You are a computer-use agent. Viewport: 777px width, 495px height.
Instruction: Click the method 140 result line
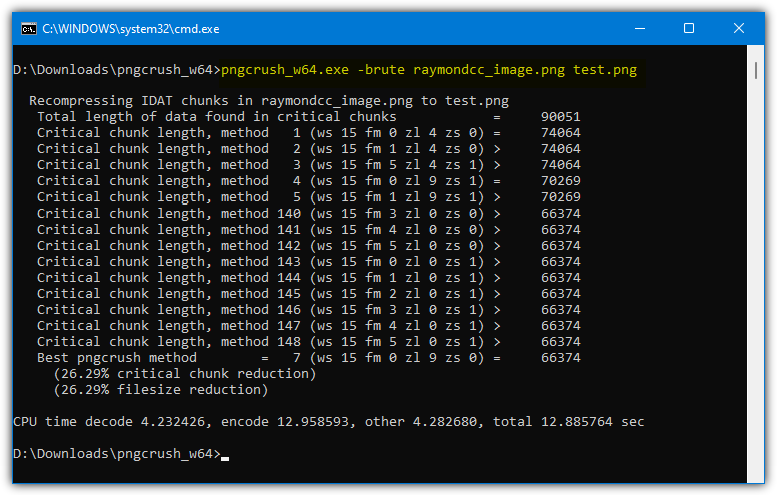coord(308,214)
